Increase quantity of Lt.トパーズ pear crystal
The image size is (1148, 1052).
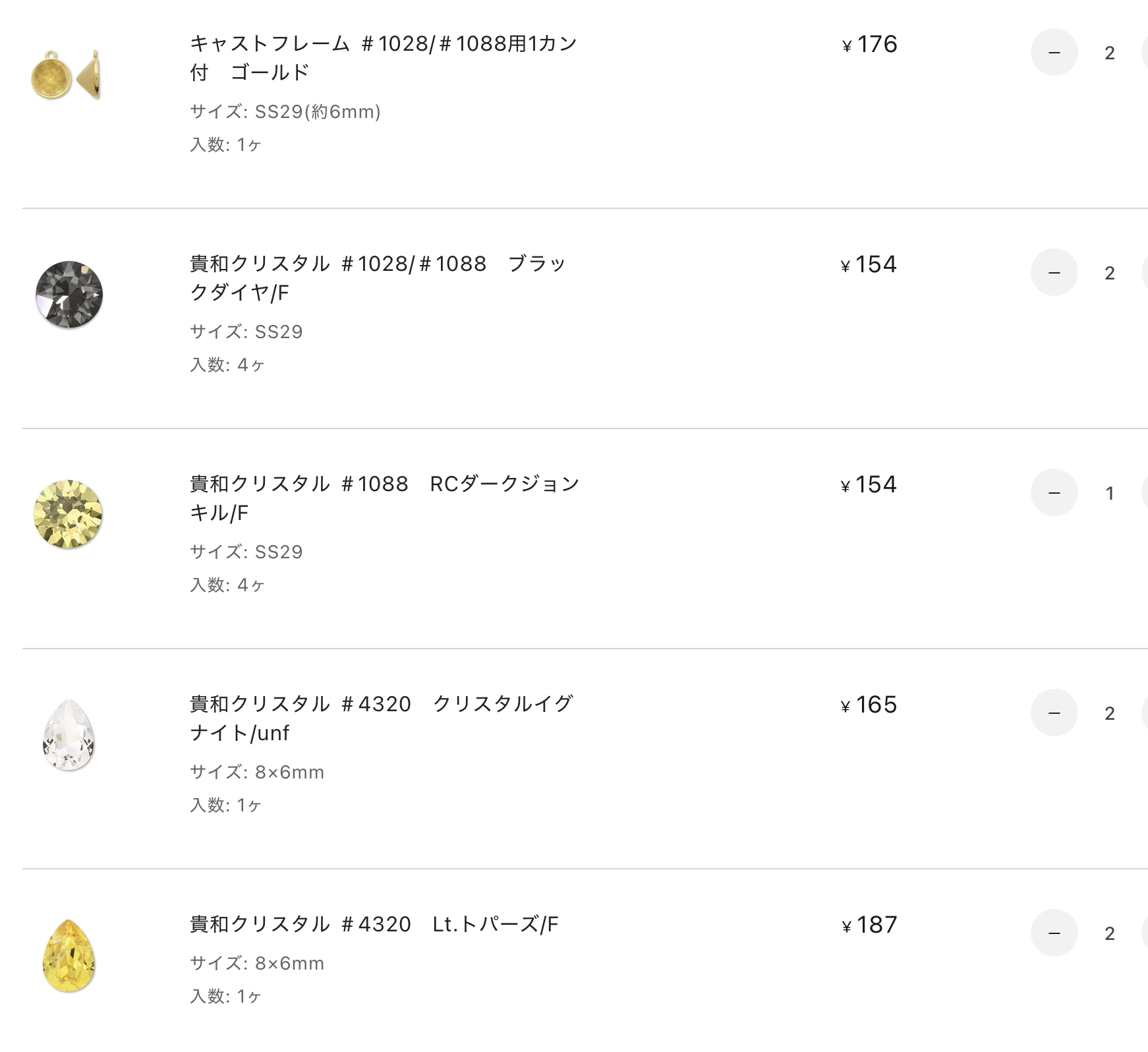click(1145, 933)
